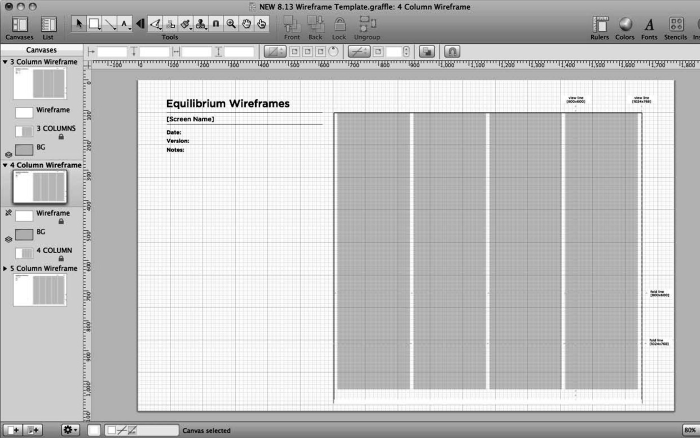Viewport: 700px width, 438px height.
Task: Select the arrow Selection tool
Action: coord(80,22)
